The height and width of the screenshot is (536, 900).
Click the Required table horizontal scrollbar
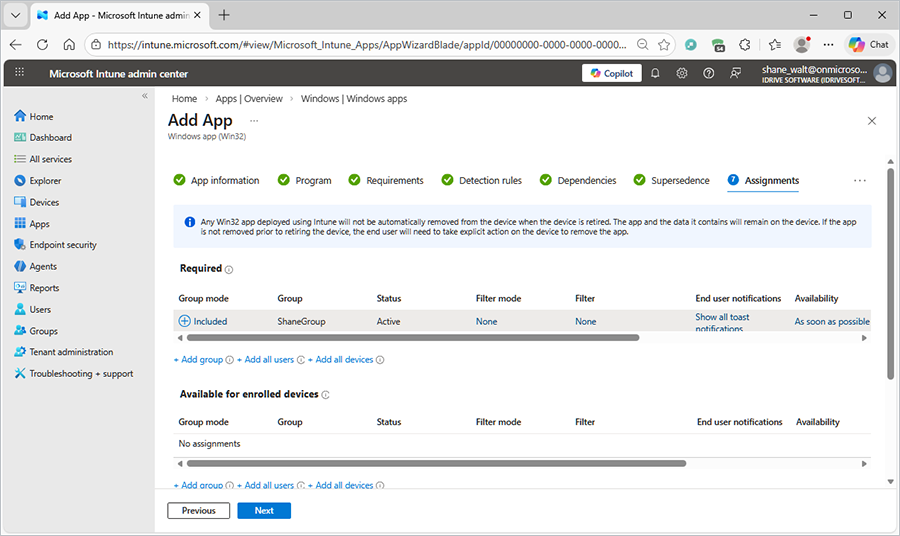pos(412,338)
